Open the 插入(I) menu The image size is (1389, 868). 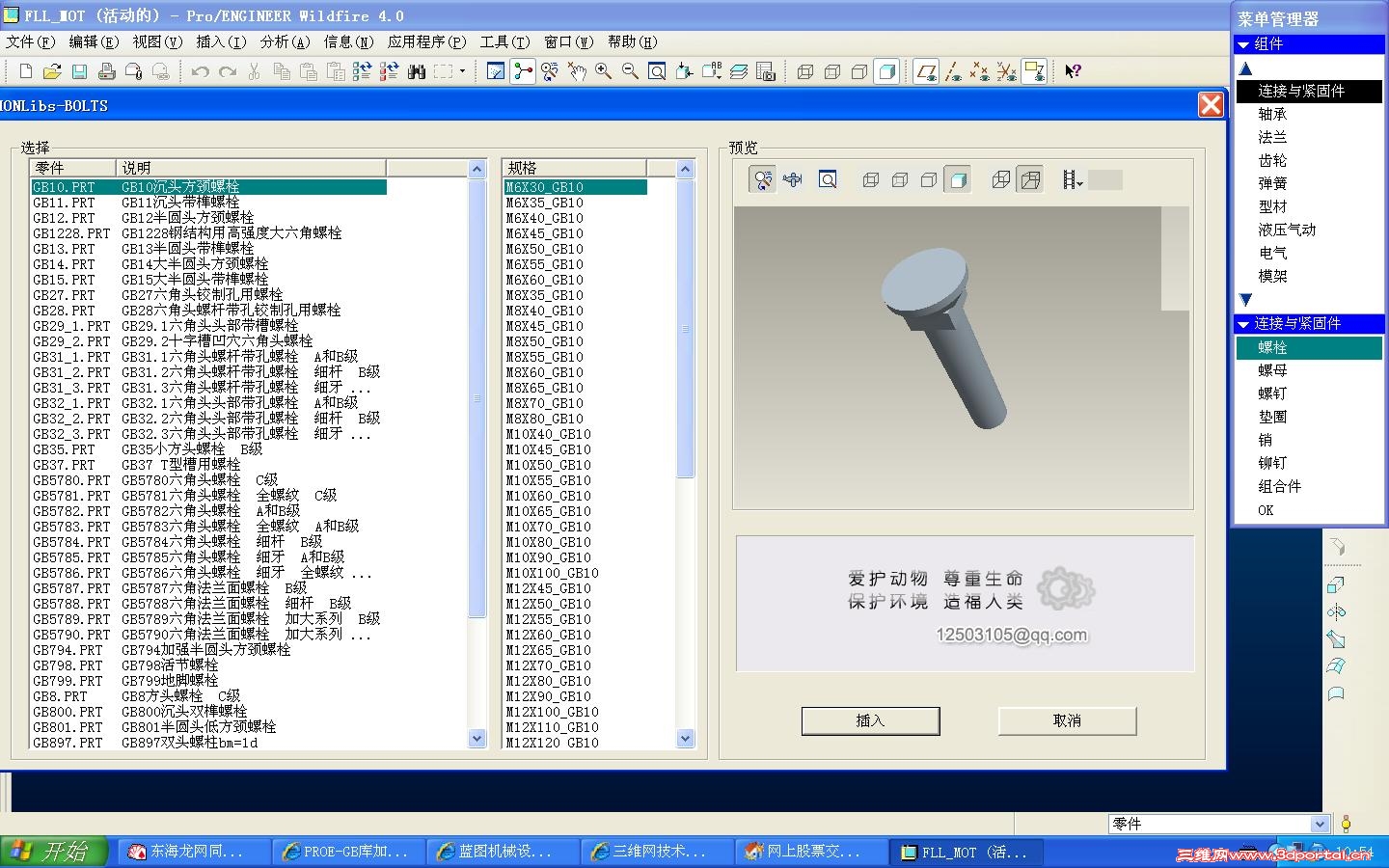pyautogui.click(x=221, y=41)
